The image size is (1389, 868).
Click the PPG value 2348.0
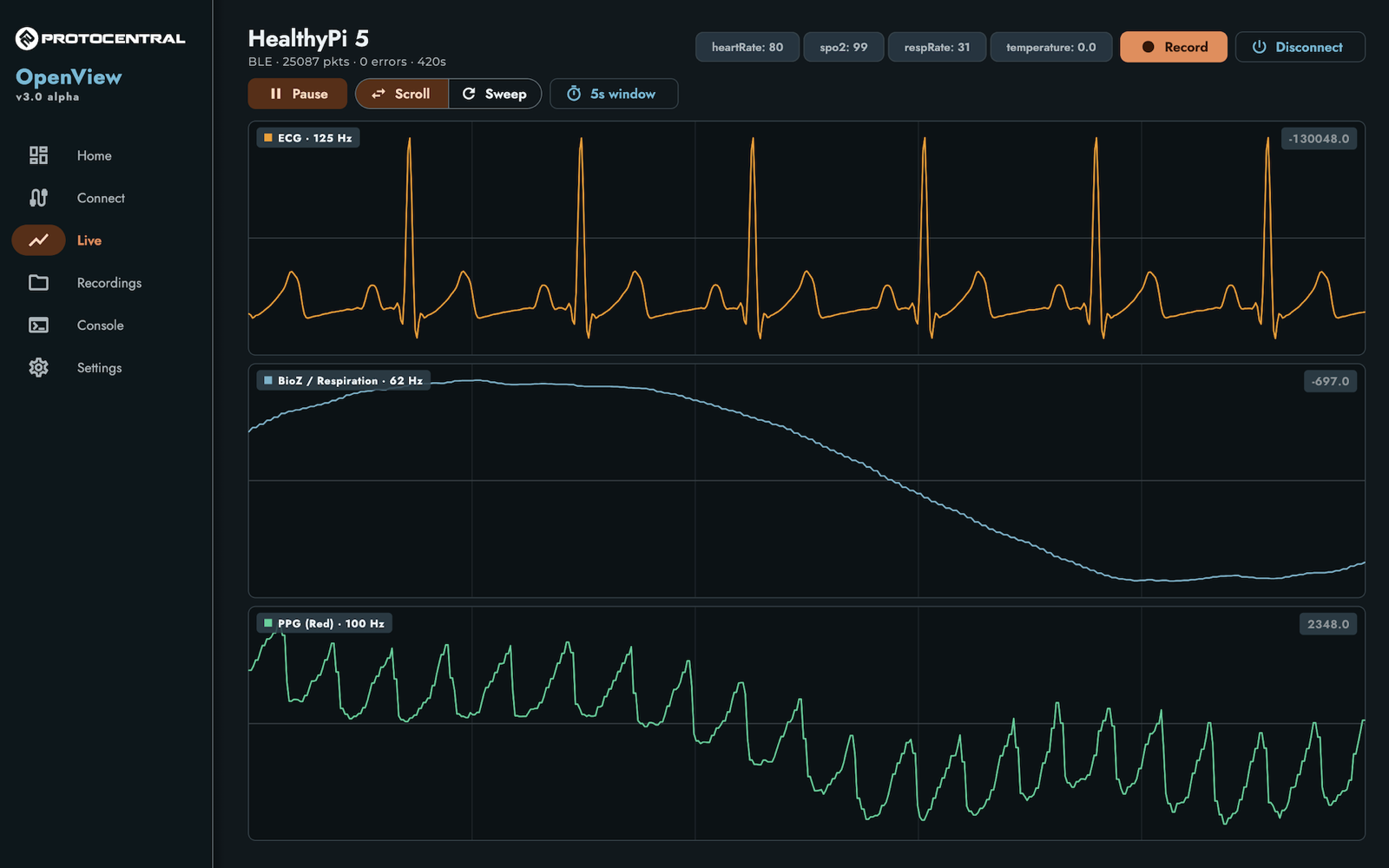pyautogui.click(x=1328, y=624)
